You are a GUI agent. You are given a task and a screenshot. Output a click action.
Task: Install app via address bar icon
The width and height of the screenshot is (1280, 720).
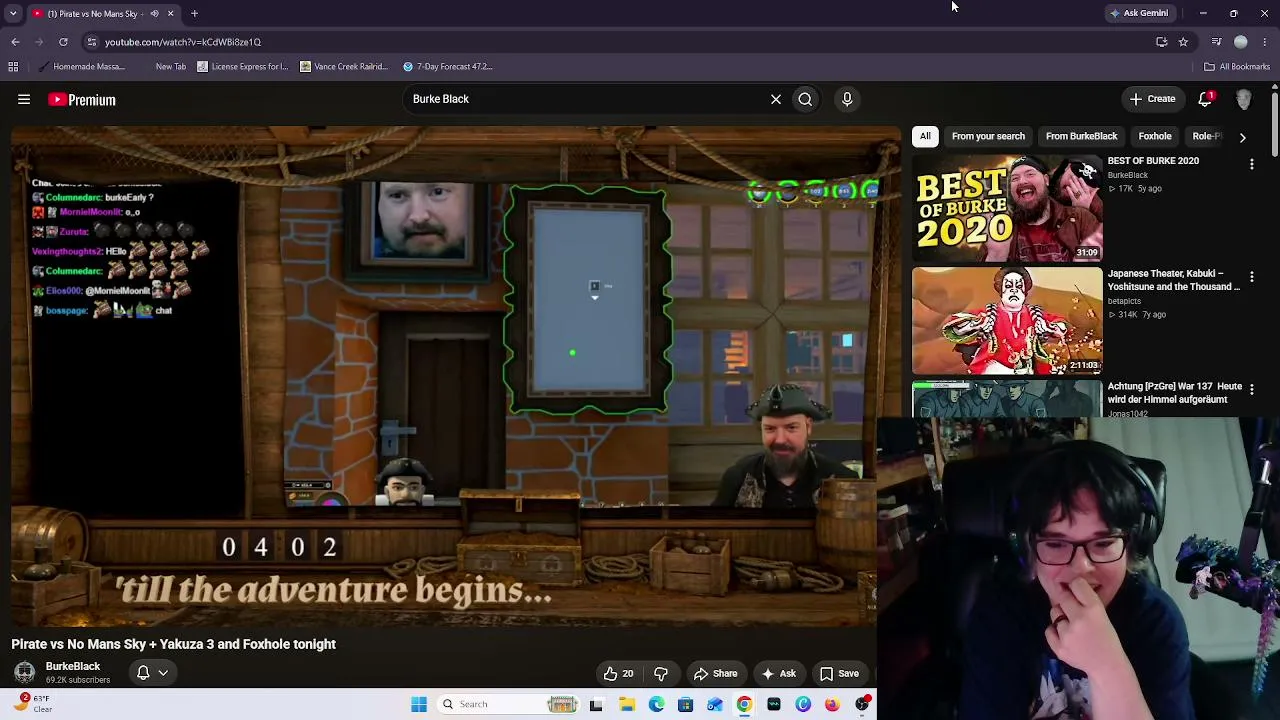pos(1161,42)
